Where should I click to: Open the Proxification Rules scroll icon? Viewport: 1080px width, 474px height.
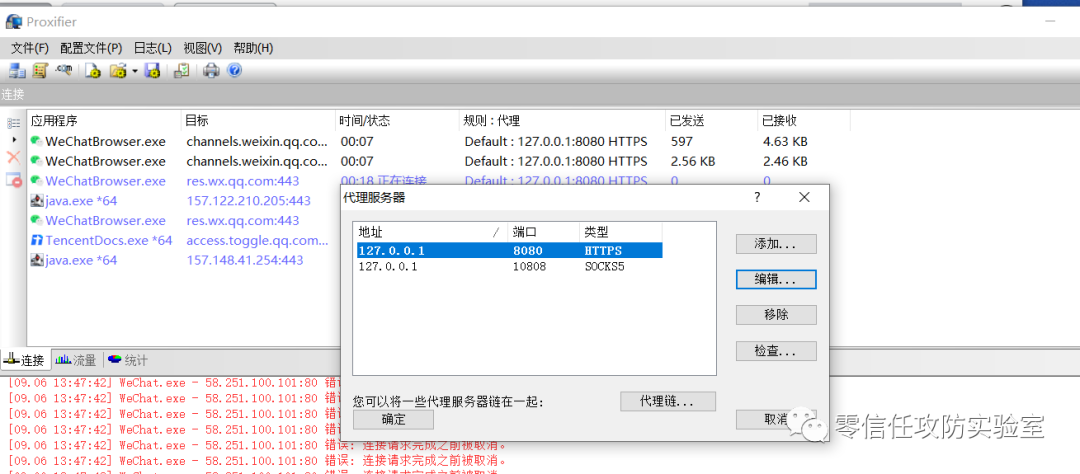[x=40, y=70]
